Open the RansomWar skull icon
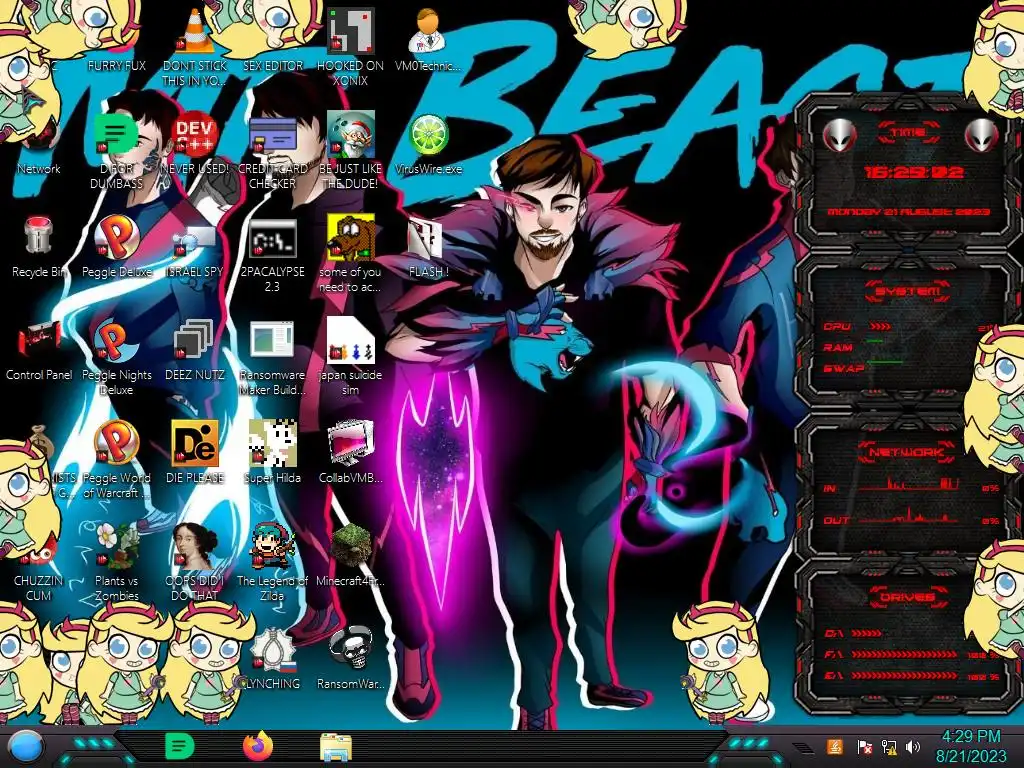This screenshot has height=768, width=1024. coord(351,648)
